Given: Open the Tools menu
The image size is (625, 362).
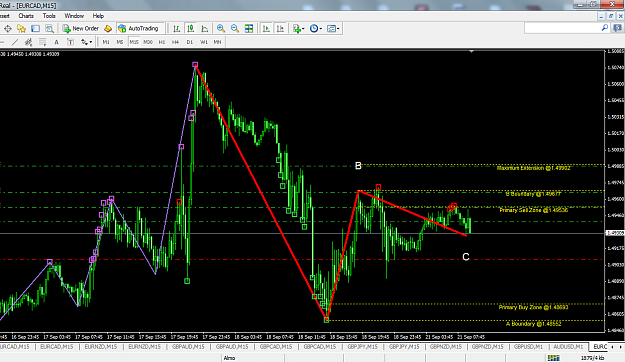Looking at the screenshot, I should coord(49,16).
